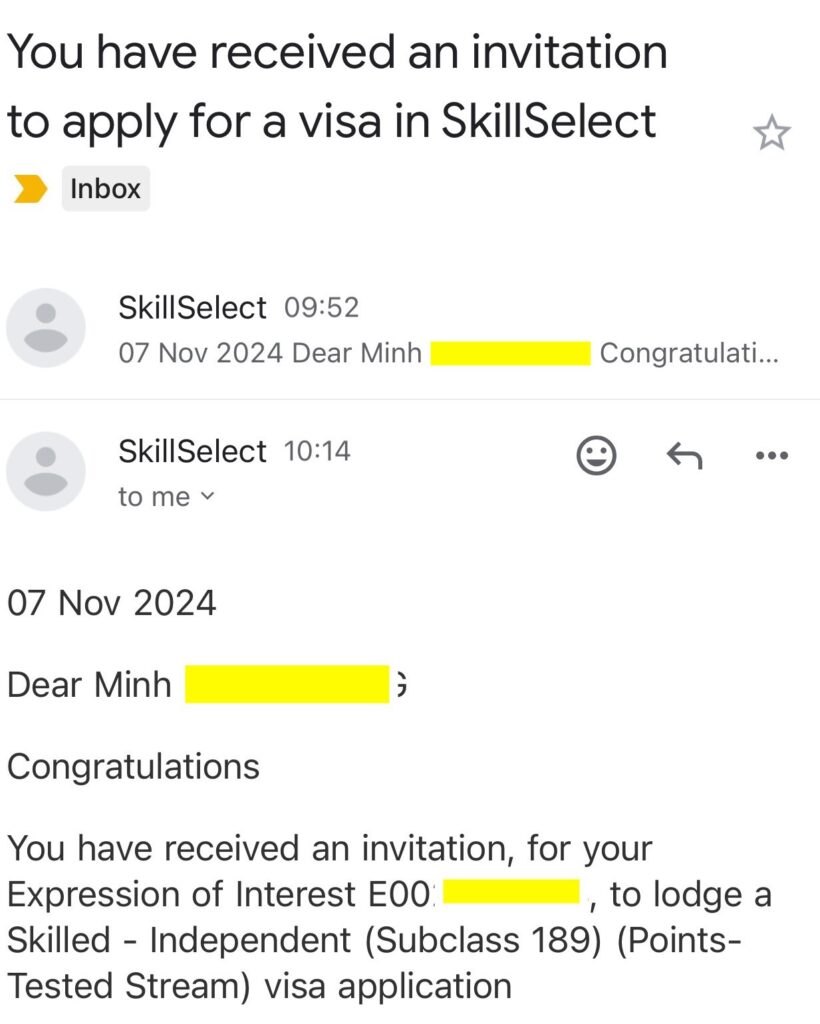Tap SkillSelect sender name at 10:14
The width and height of the screenshot is (820, 1024).
pos(192,451)
